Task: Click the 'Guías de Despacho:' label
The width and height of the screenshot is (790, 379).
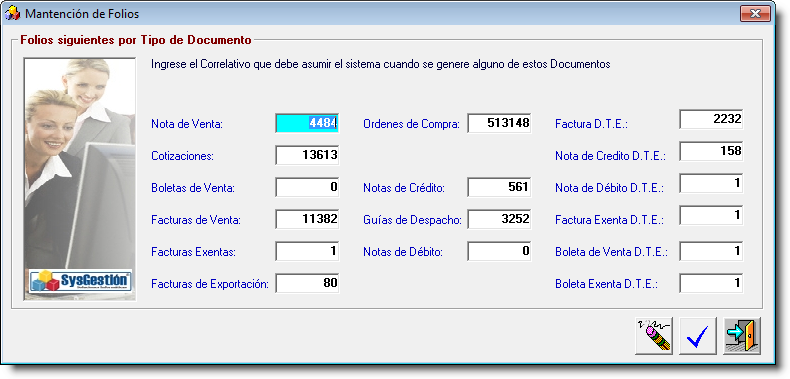Action: (412, 220)
